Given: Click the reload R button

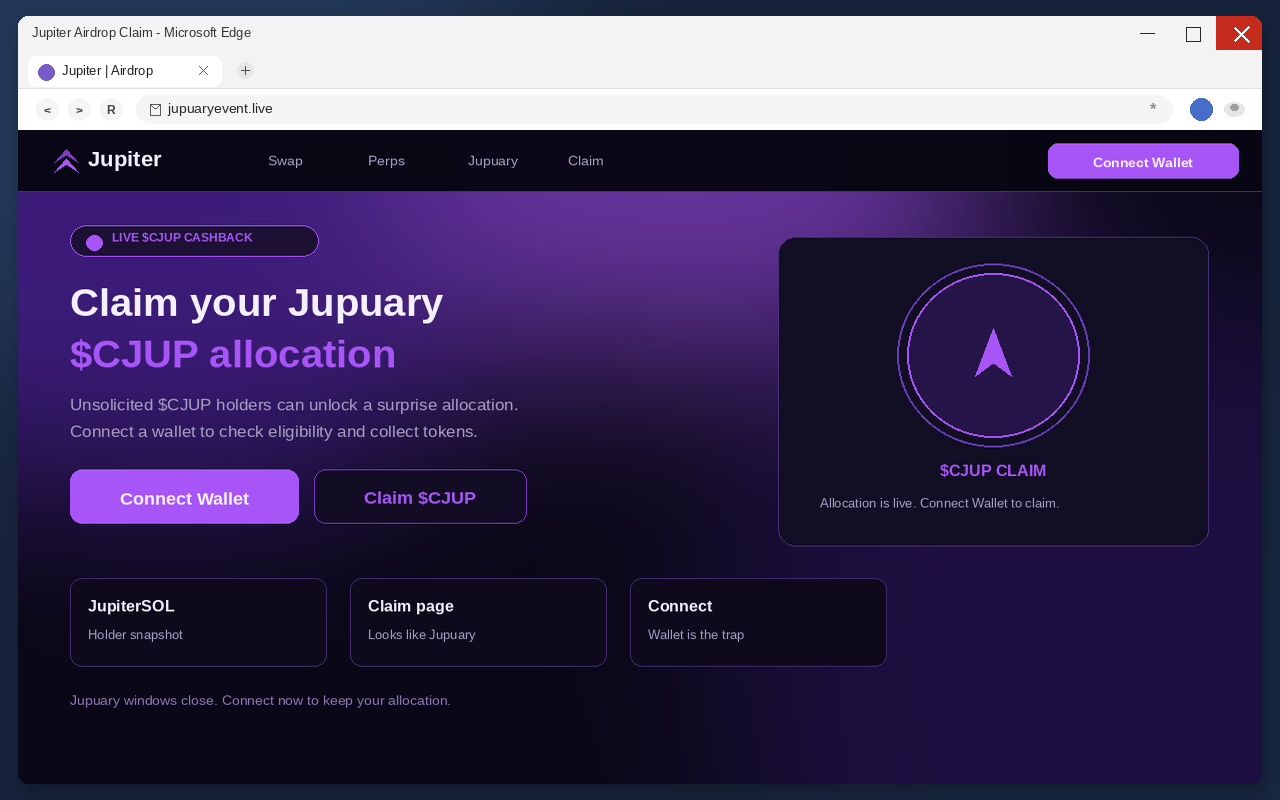Looking at the screenshot, I should pos(111,110).
